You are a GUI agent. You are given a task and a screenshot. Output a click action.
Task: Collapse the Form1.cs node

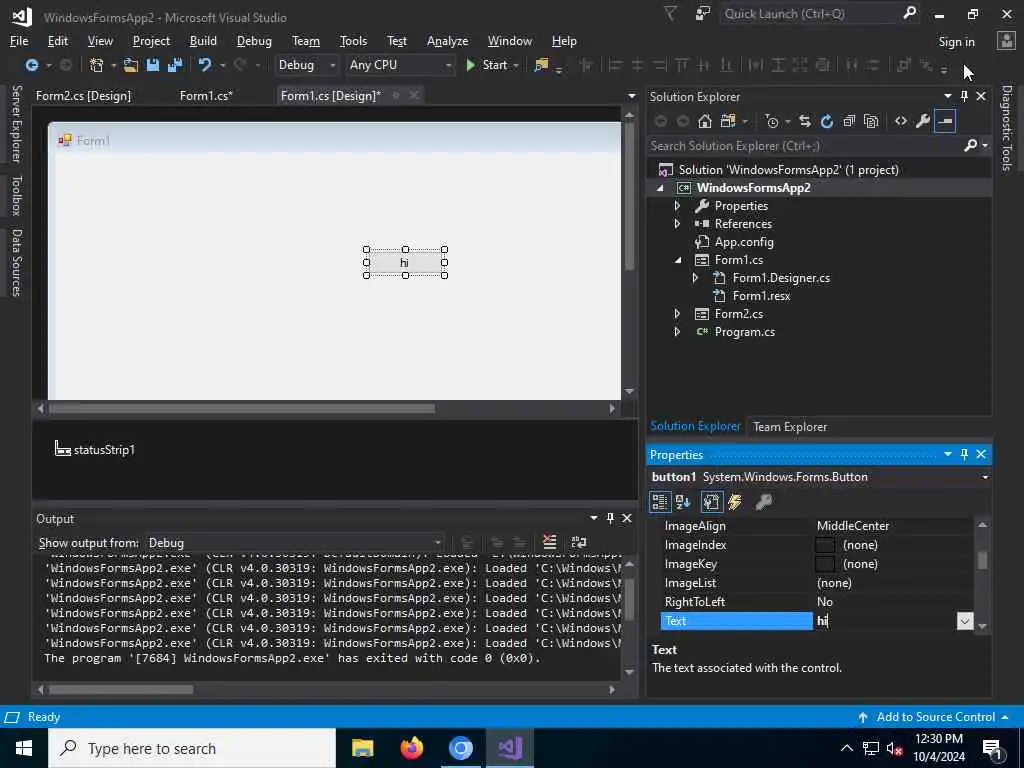[678, 260]
